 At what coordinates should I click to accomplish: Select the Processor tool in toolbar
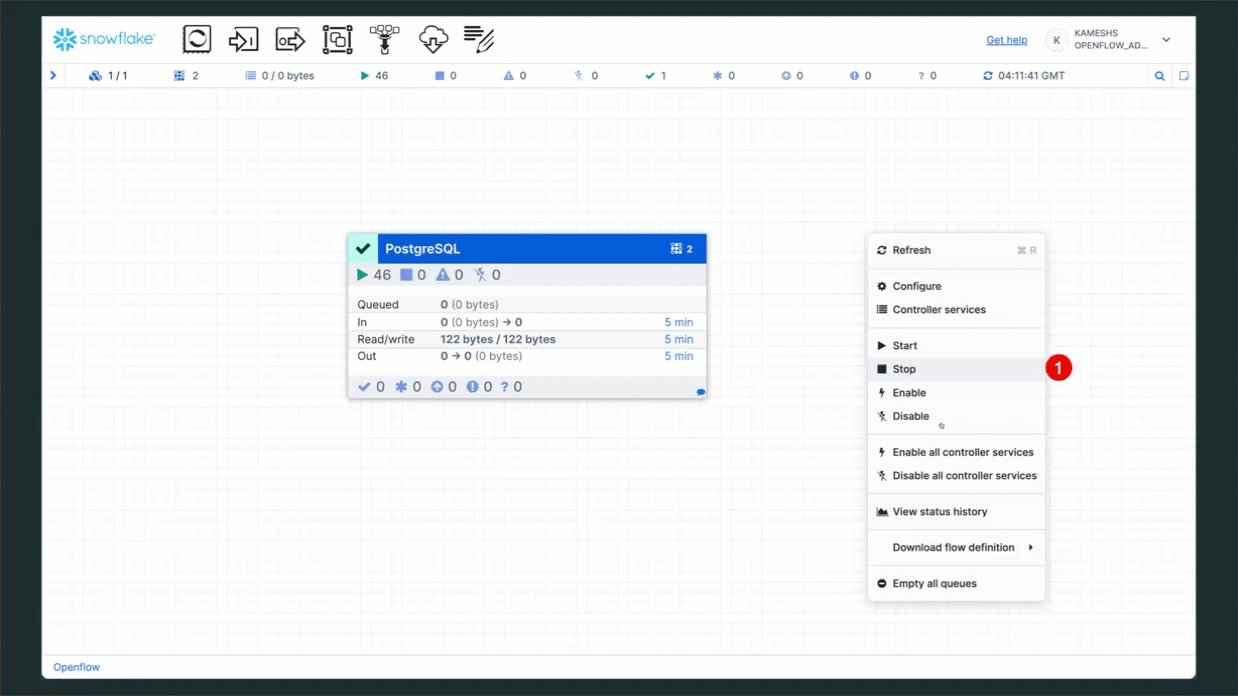(x=197, y=39)
